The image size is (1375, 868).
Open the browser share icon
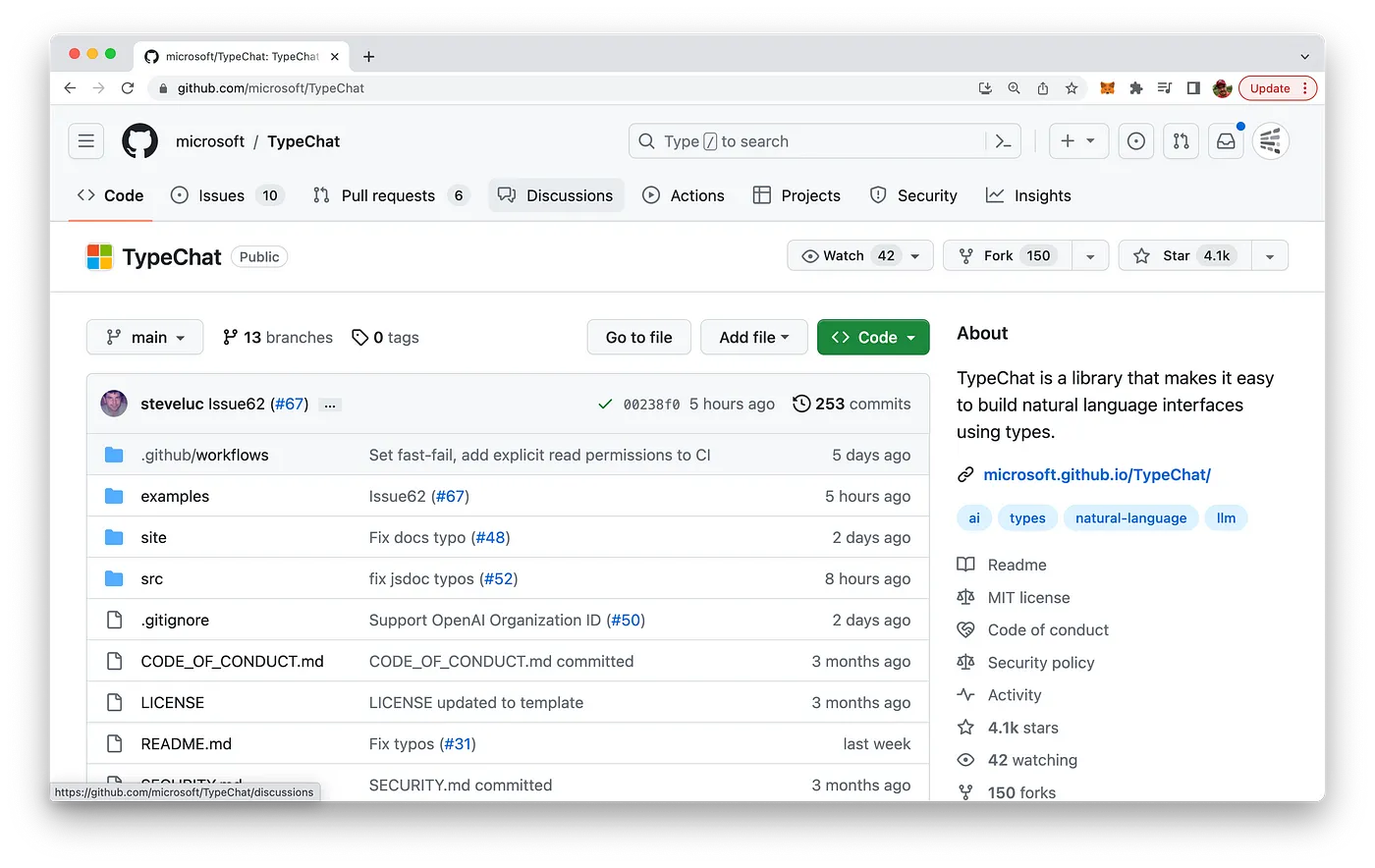click(x=1043, y=88)
